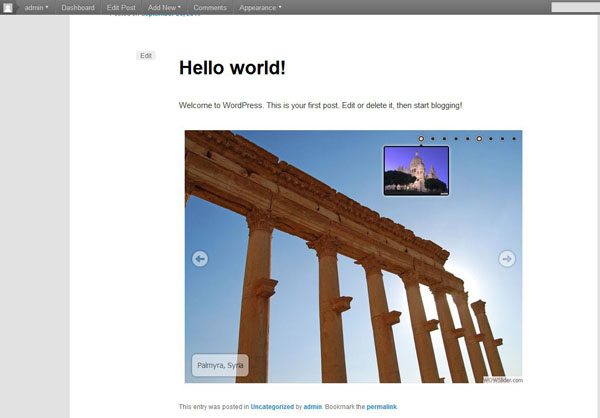Image resolution: width=600 pixels, height=418 pixels.
Task: Select the second slider navigation bullet
Action: click(x=432, y=139)
